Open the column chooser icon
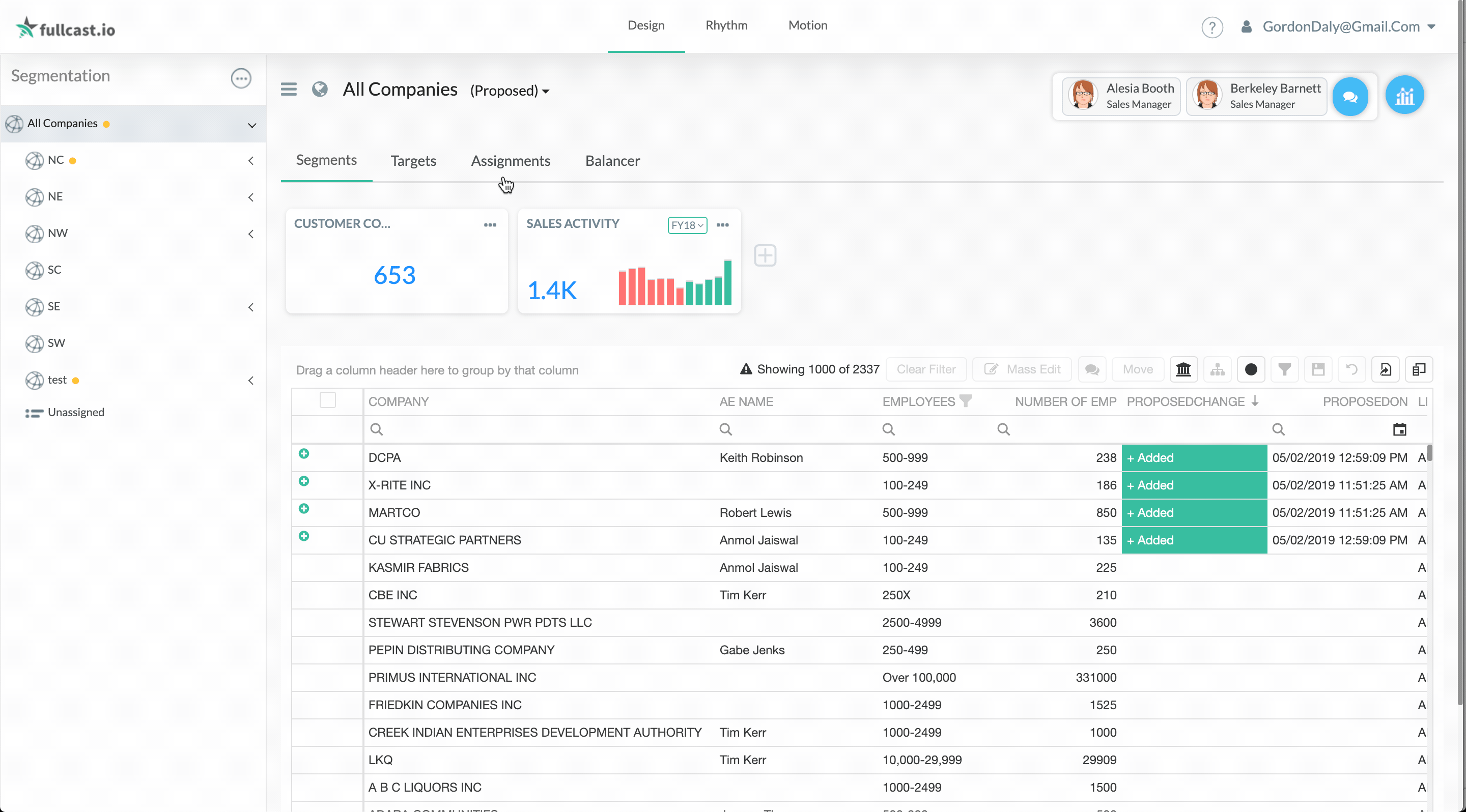This screenshot has width=1466, height=812. click(1419, 369)
